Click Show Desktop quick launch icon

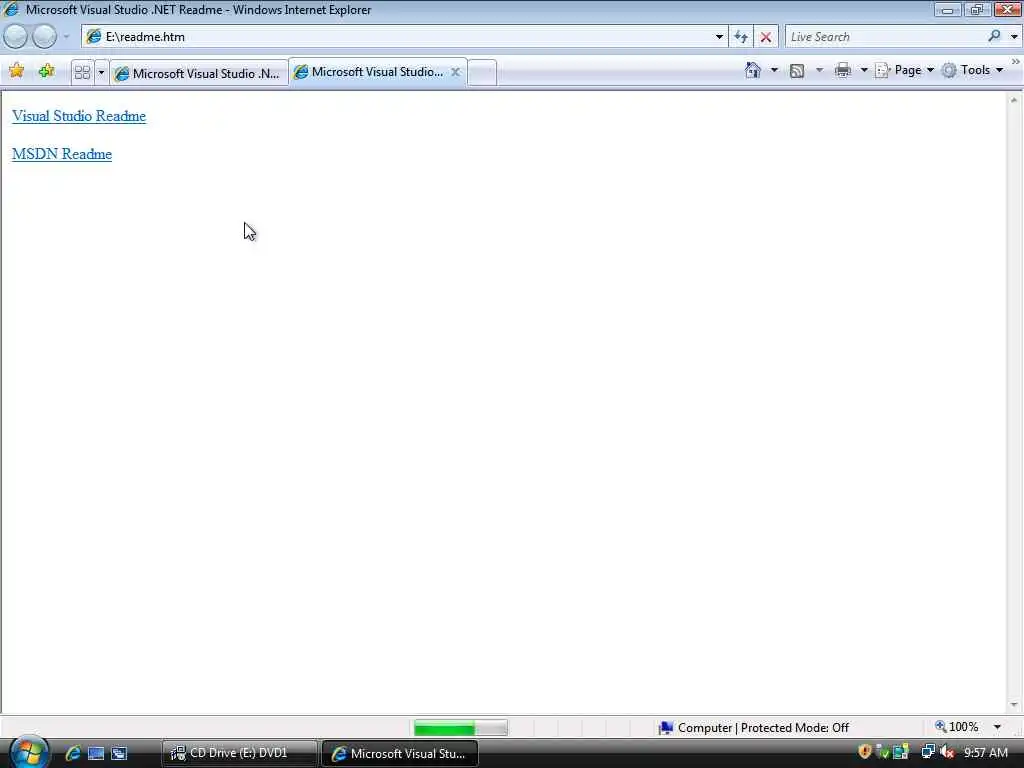[x=95, y=753]
